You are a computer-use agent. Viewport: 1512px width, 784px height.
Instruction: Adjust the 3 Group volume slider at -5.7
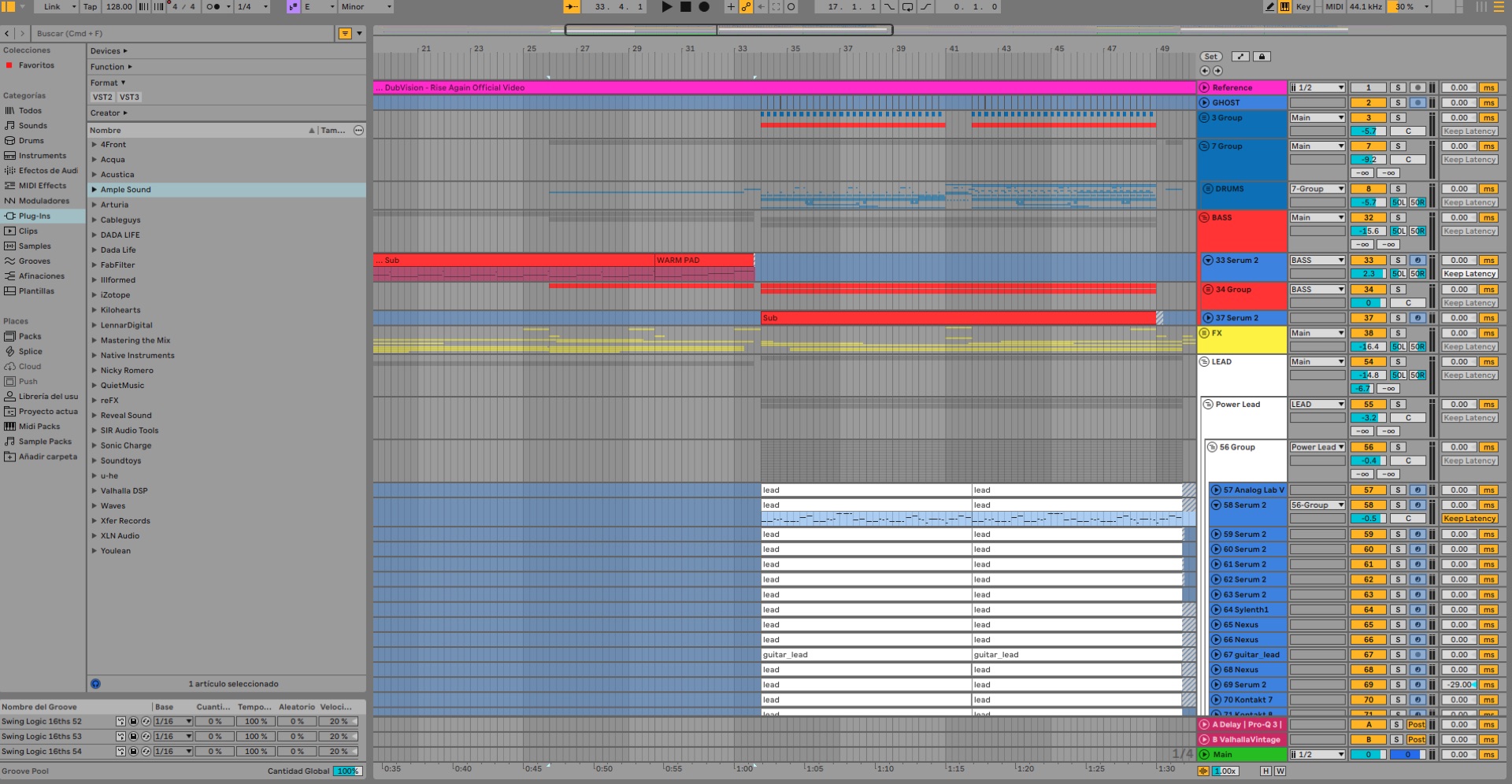click(1369, 131)
